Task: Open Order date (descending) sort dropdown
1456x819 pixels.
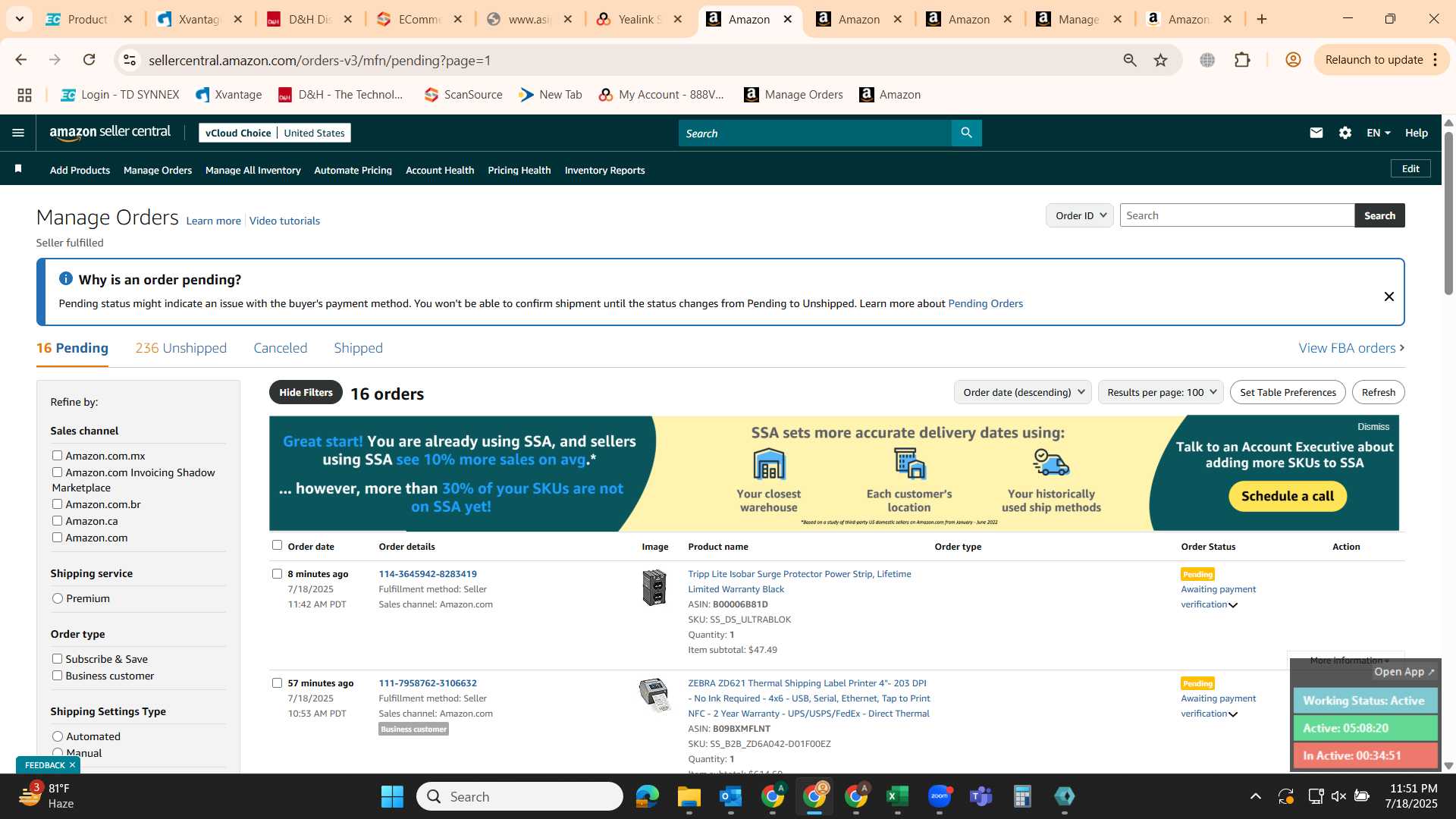Action: point(1022,392)
